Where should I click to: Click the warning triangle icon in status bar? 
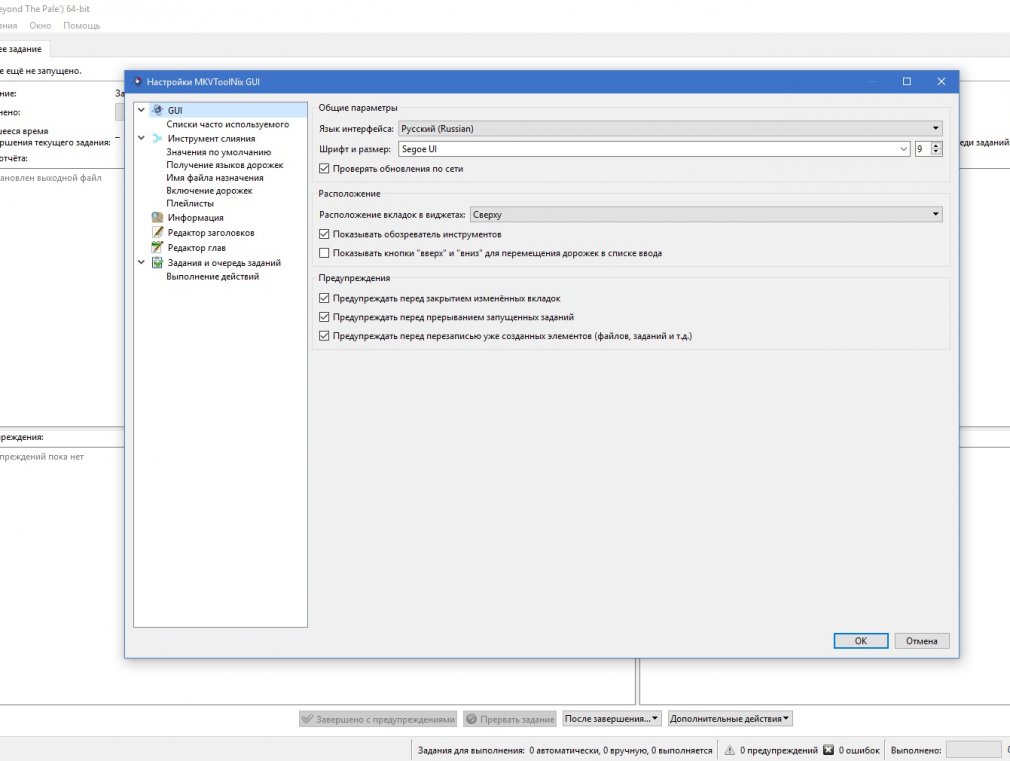tap(729, 750)
